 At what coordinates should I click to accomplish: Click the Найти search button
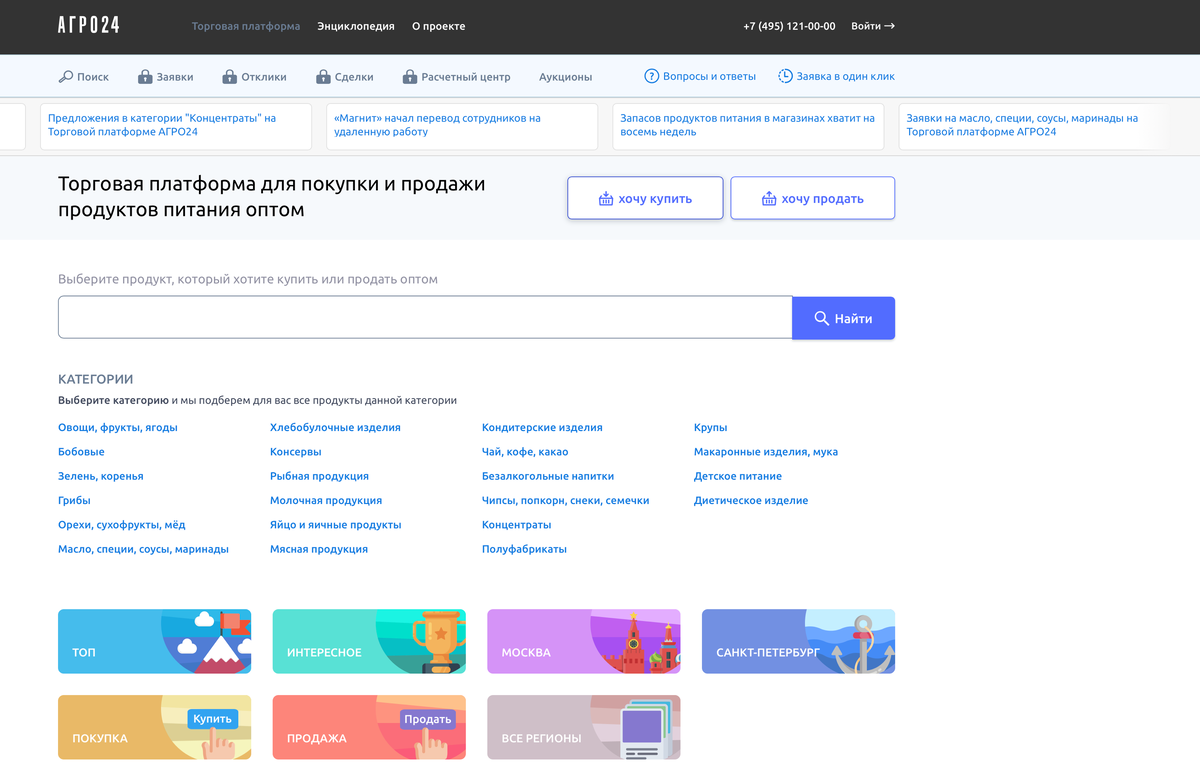click(843, 316)
